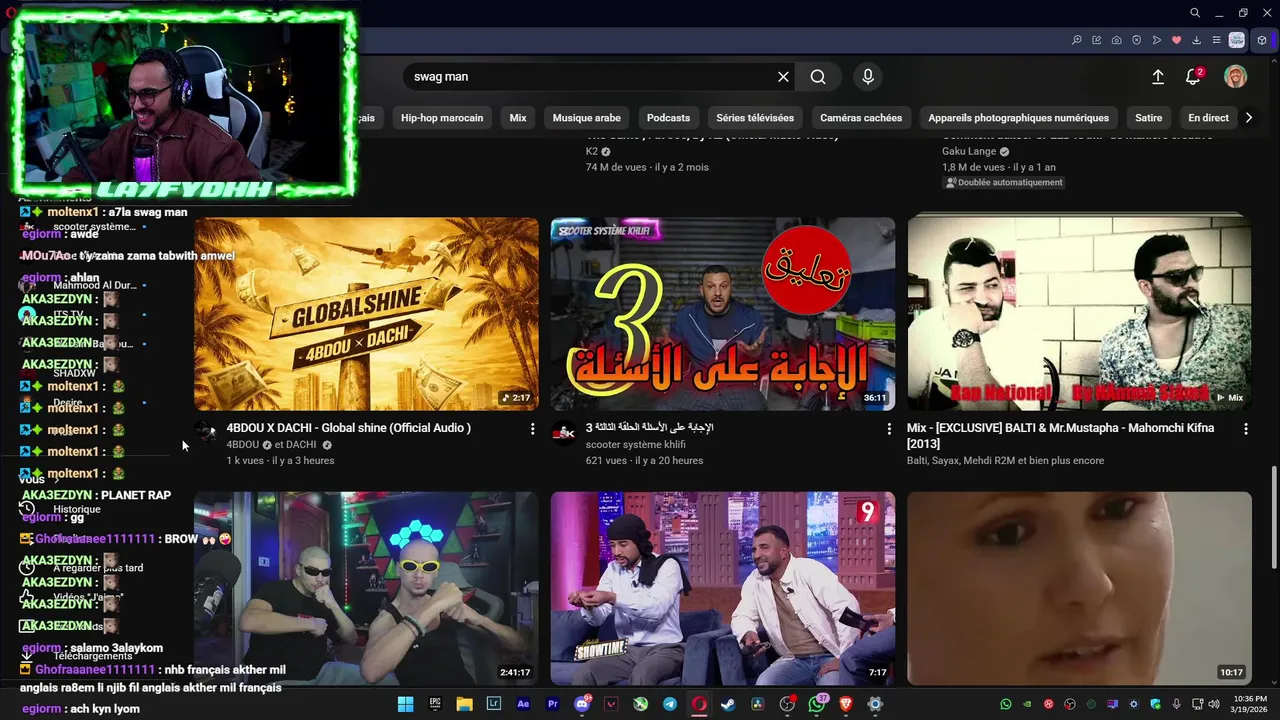Click the 4BDOU channel avatar
This screenshot has height=720, width=1280.
[x=206, y=432]
